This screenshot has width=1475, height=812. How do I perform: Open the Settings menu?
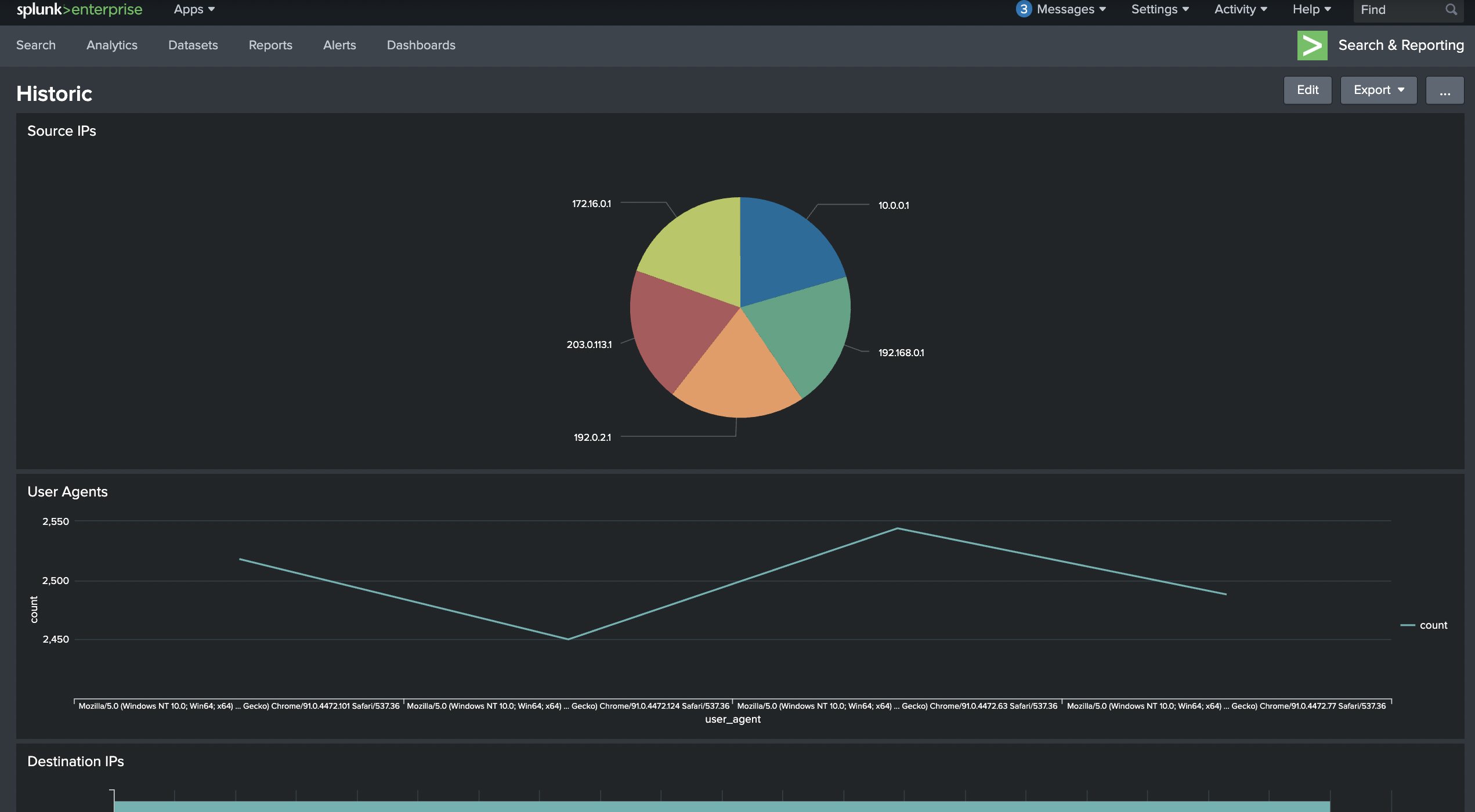point(1159,9)
